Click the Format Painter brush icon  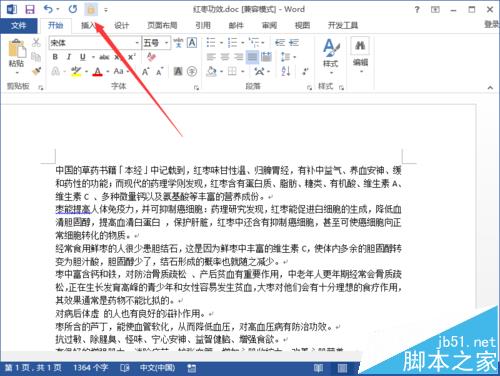pos(36,71)
